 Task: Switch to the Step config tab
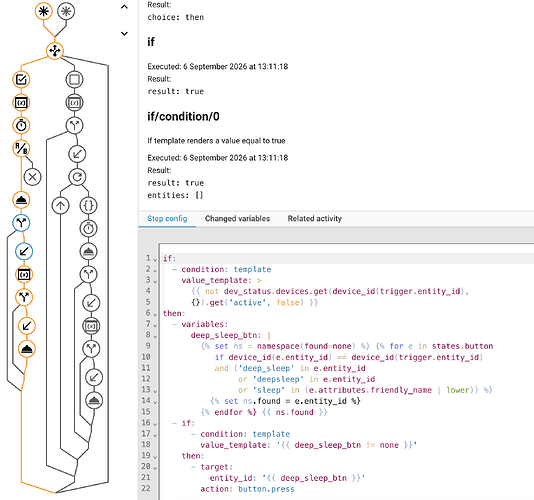(167, 219)
